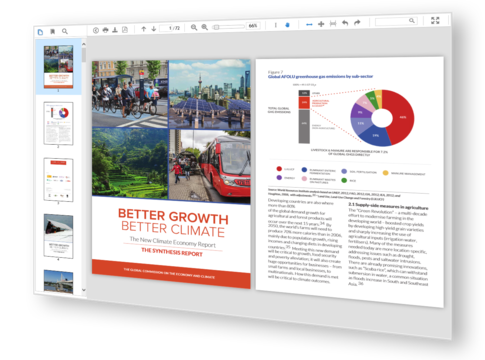This screenshot has height=360, width=485.
Task: Switch to the bookmarks panel tab
Action: point(52,32)
